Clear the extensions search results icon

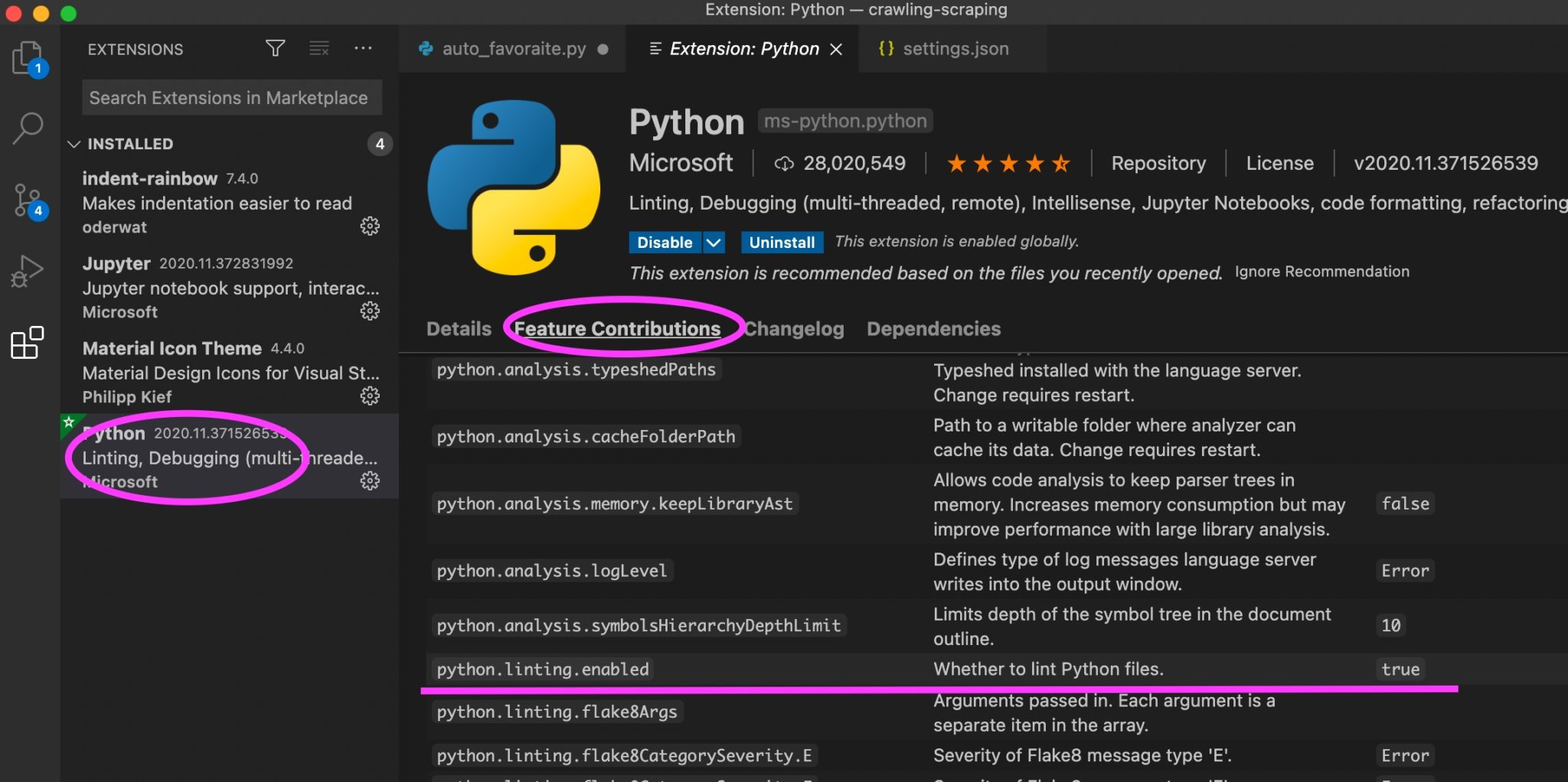[x=318, y=48]
